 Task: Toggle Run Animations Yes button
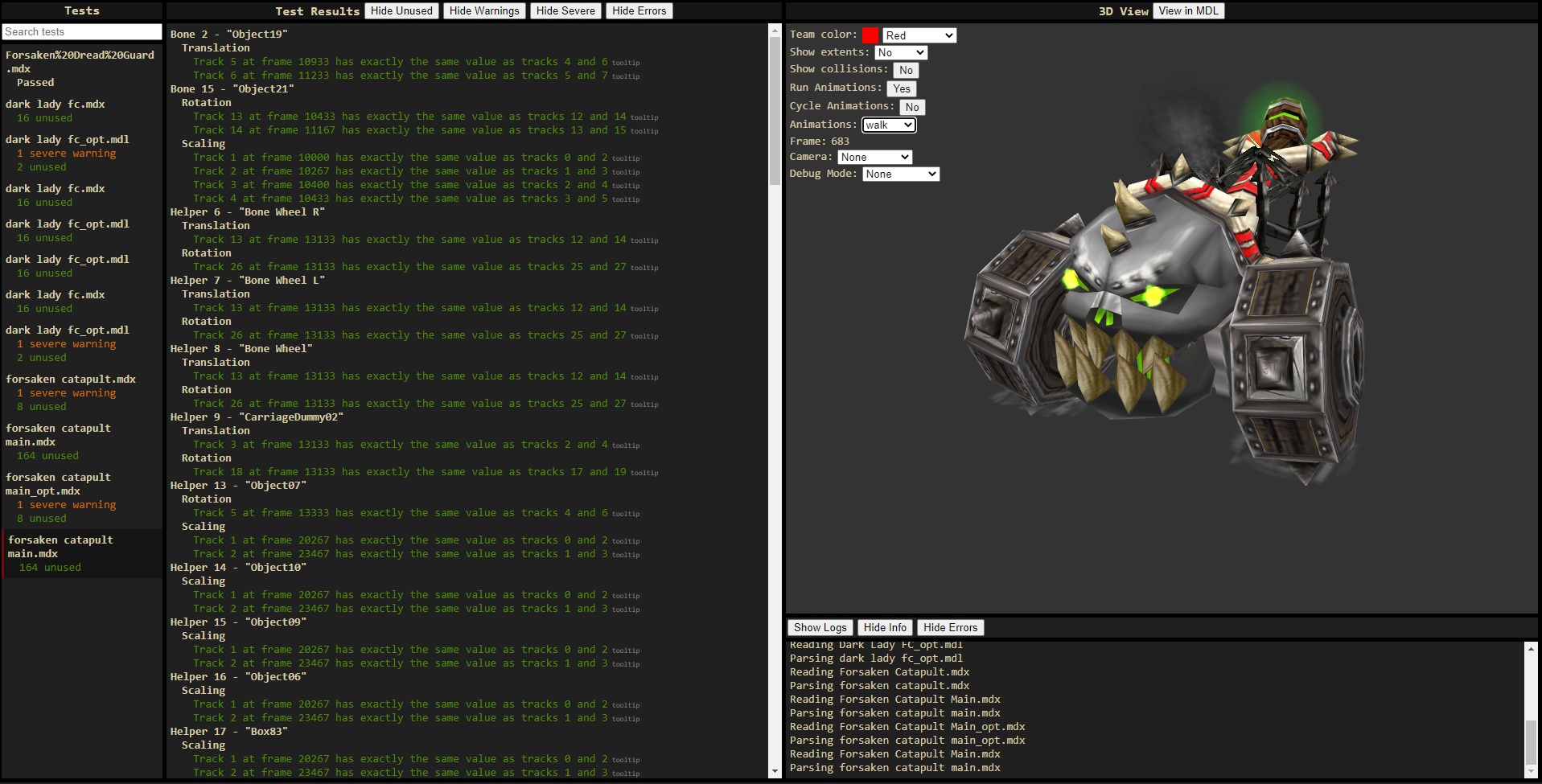click(x=902, y=88)
